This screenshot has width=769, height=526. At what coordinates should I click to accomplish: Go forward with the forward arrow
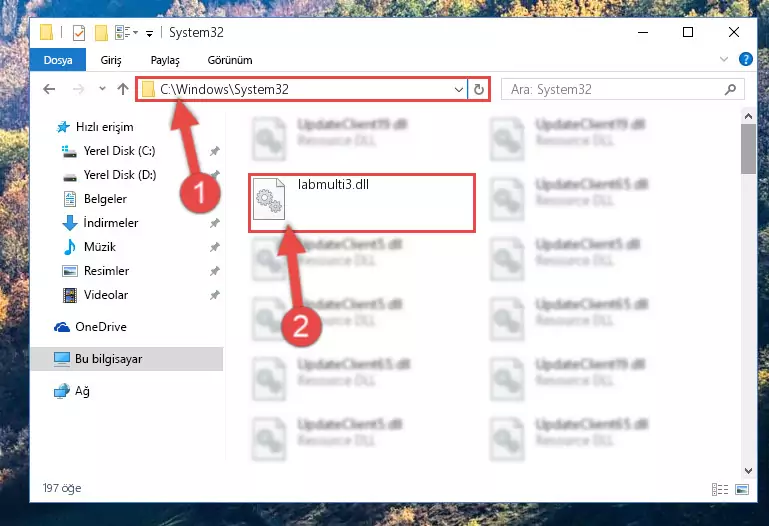coord(78,89)
